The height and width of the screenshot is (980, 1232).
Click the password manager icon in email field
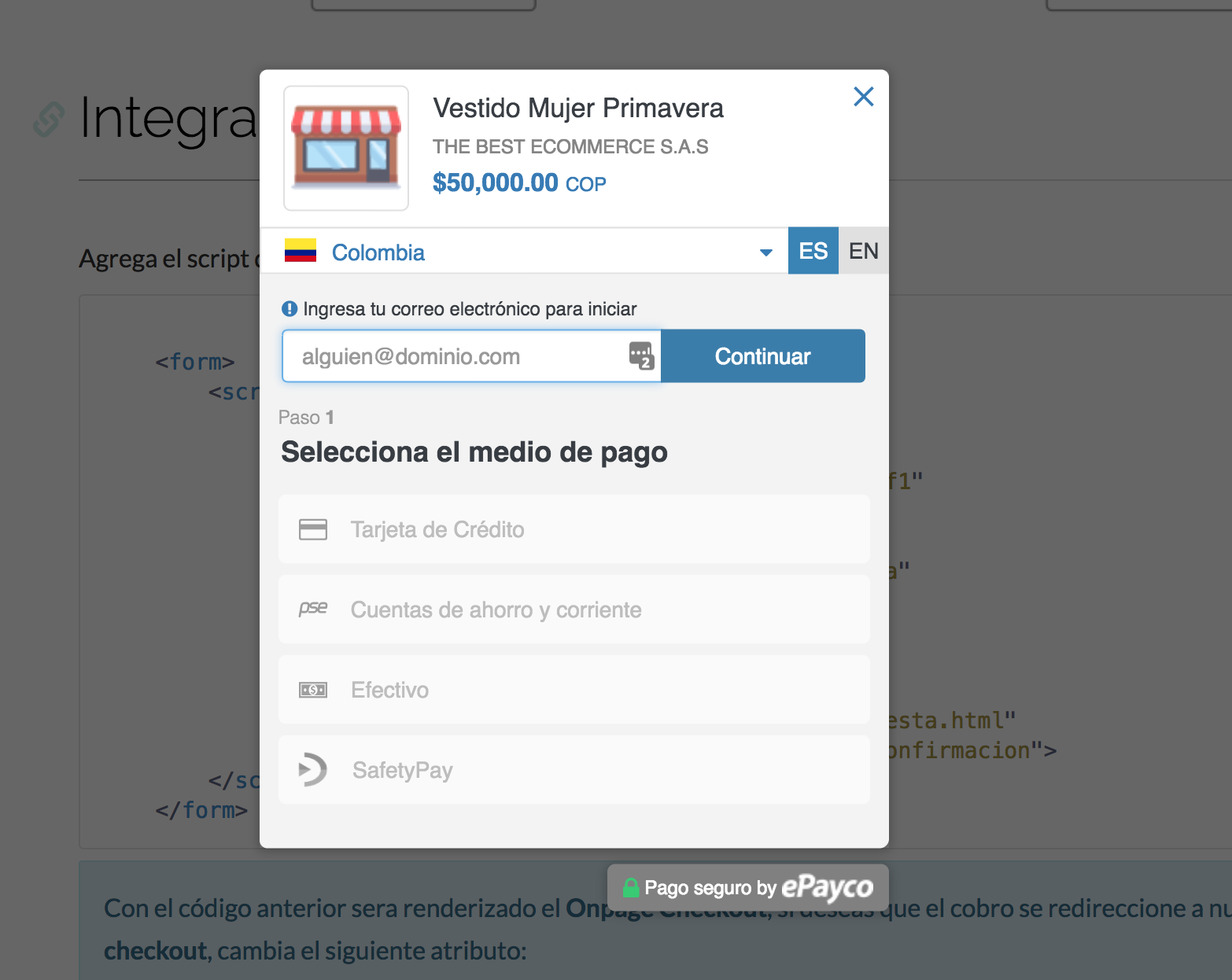coord(641,356)
